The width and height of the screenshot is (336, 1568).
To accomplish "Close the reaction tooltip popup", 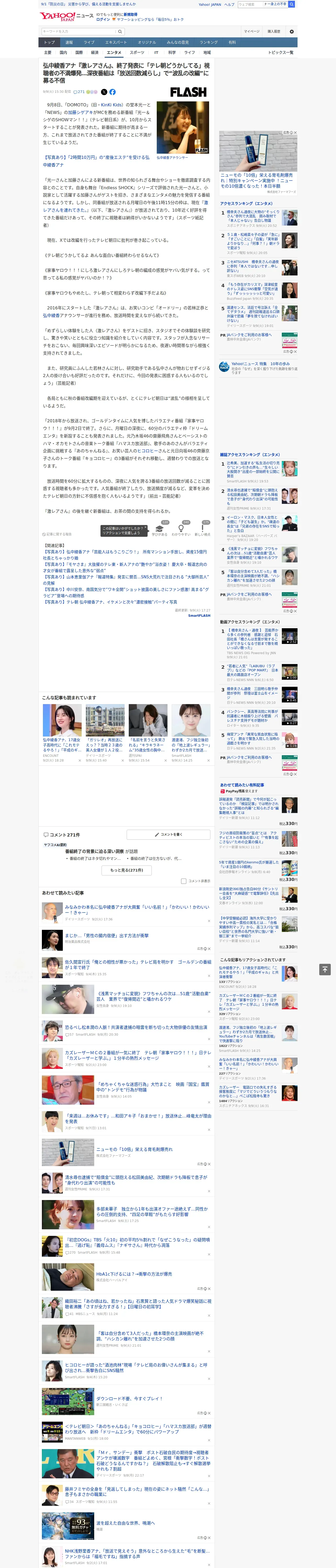I will (145, 528).
